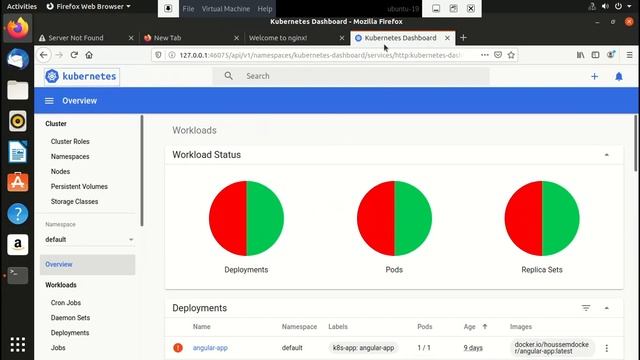Show Firefox sidebars
Screen dimensions: 640x360
[596, 55]
